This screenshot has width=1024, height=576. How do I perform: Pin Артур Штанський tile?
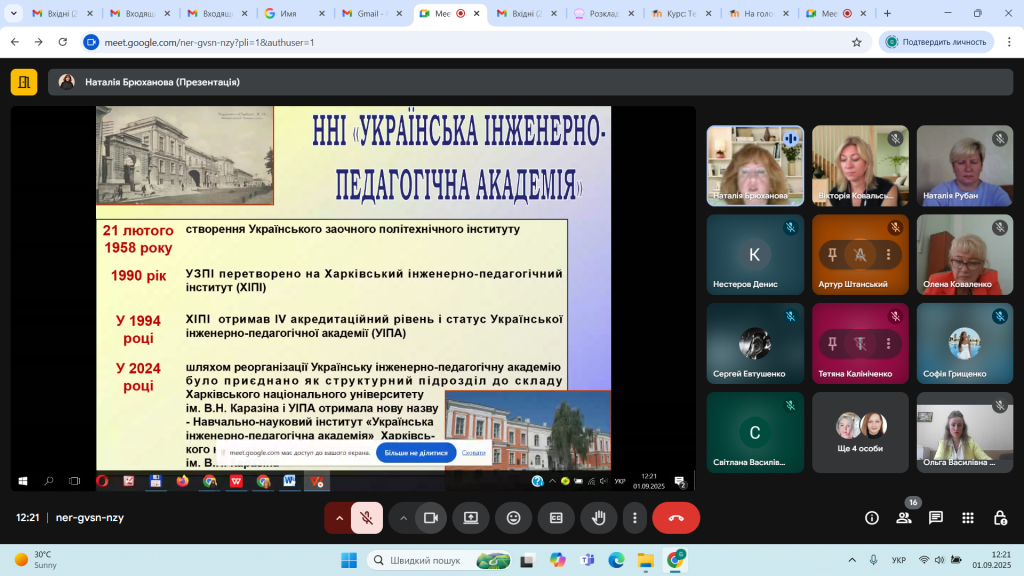pos(832,255)
